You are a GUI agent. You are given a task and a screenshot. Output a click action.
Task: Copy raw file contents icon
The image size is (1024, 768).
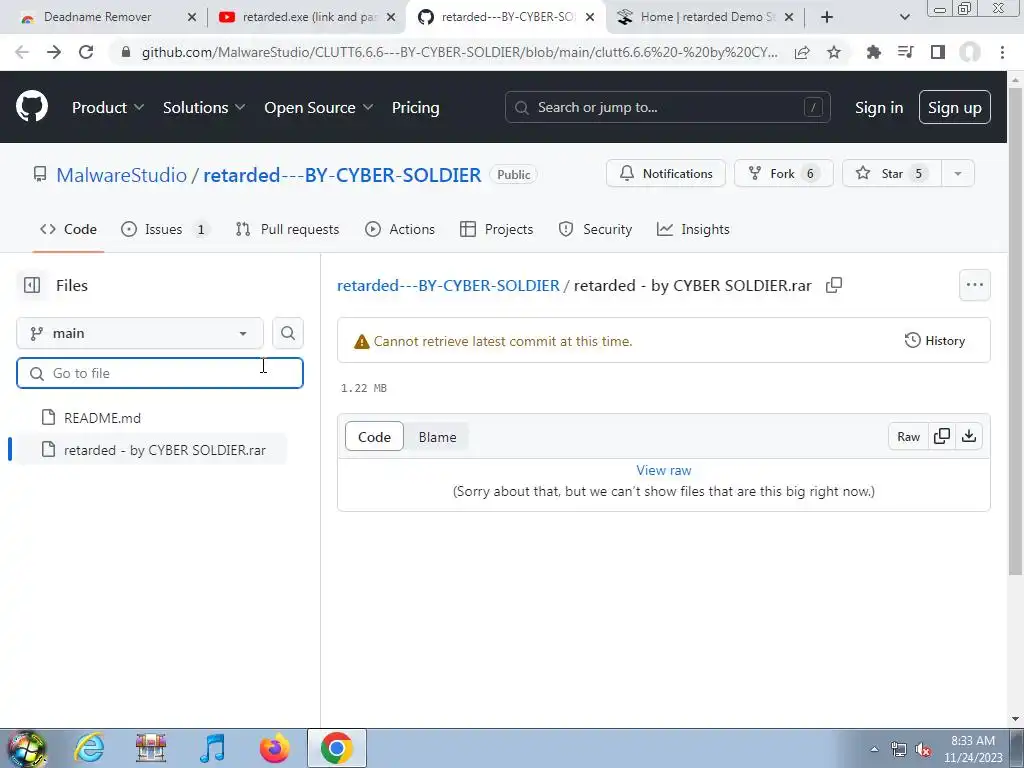coord(941,436)
